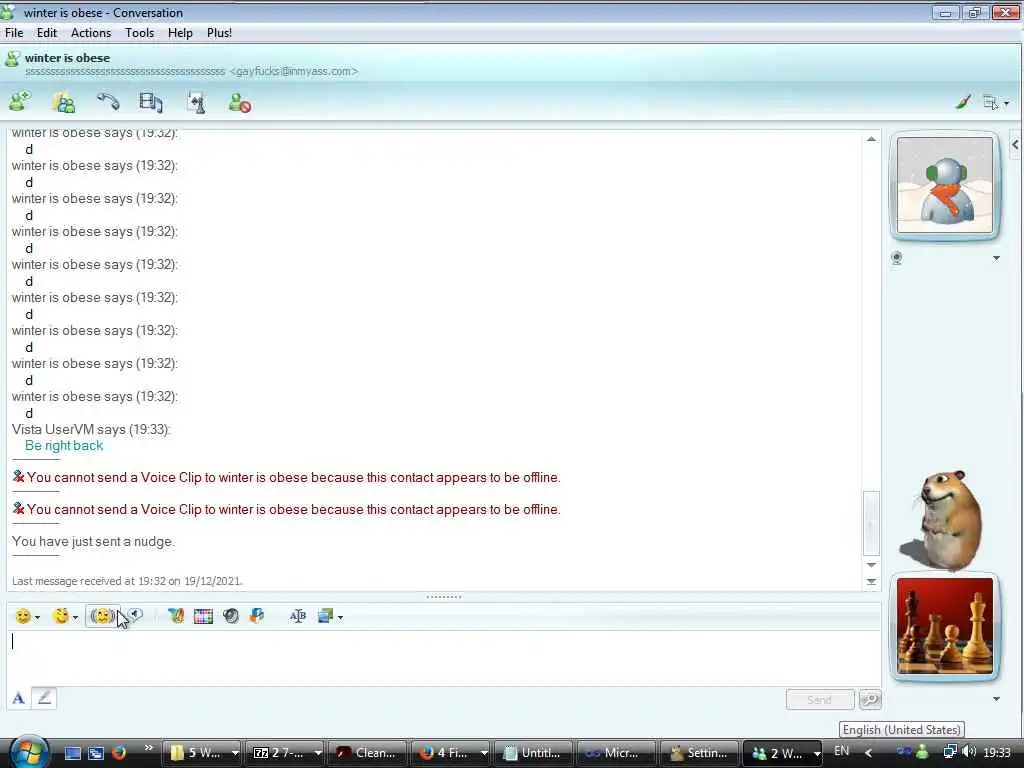Screen dimensions: 1024x768
Task: Select a wink from the wink icon
Action: pyautogui.click(x=61, y=616)
